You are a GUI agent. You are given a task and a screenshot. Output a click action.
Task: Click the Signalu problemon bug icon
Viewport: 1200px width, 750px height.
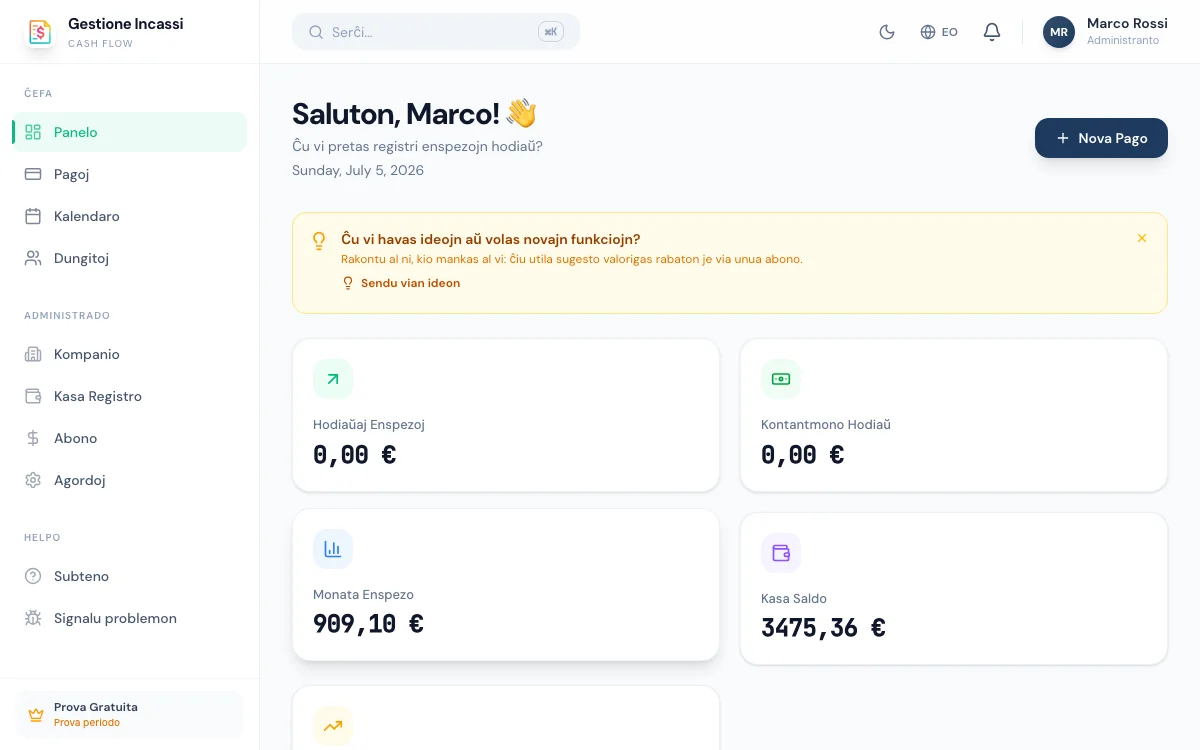[33, 618]
